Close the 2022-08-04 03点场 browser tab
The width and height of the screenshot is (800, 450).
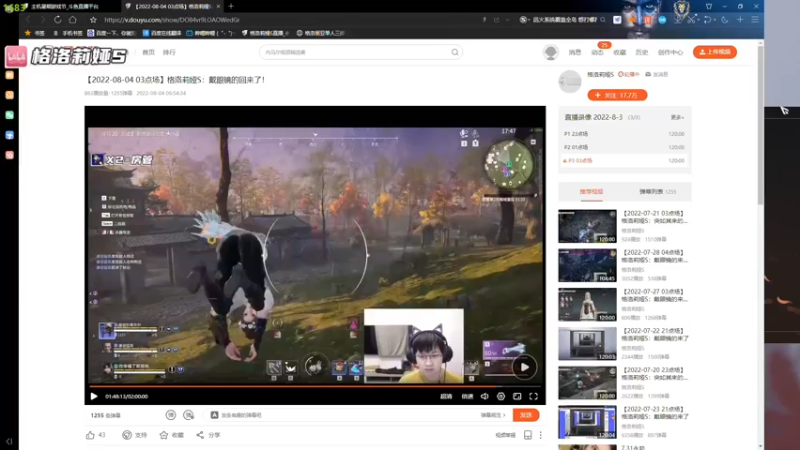pos(218,6)
